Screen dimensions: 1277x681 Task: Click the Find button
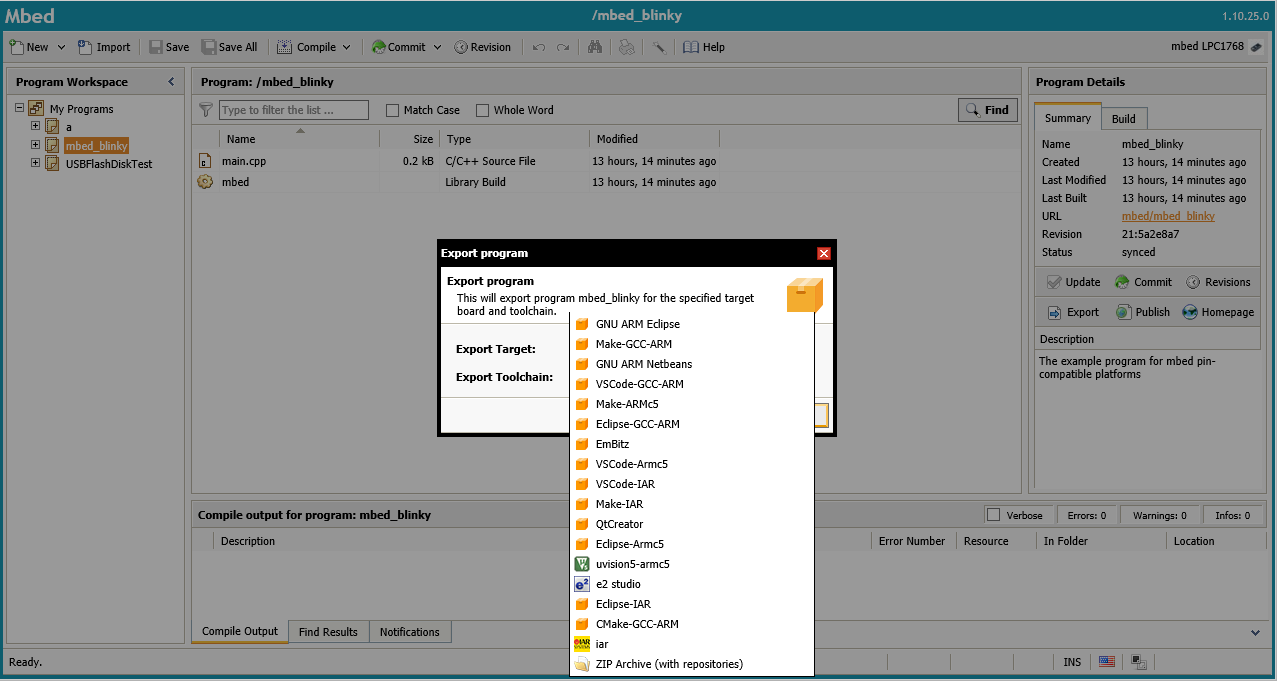pyautogui.click(x=987, y=110)
